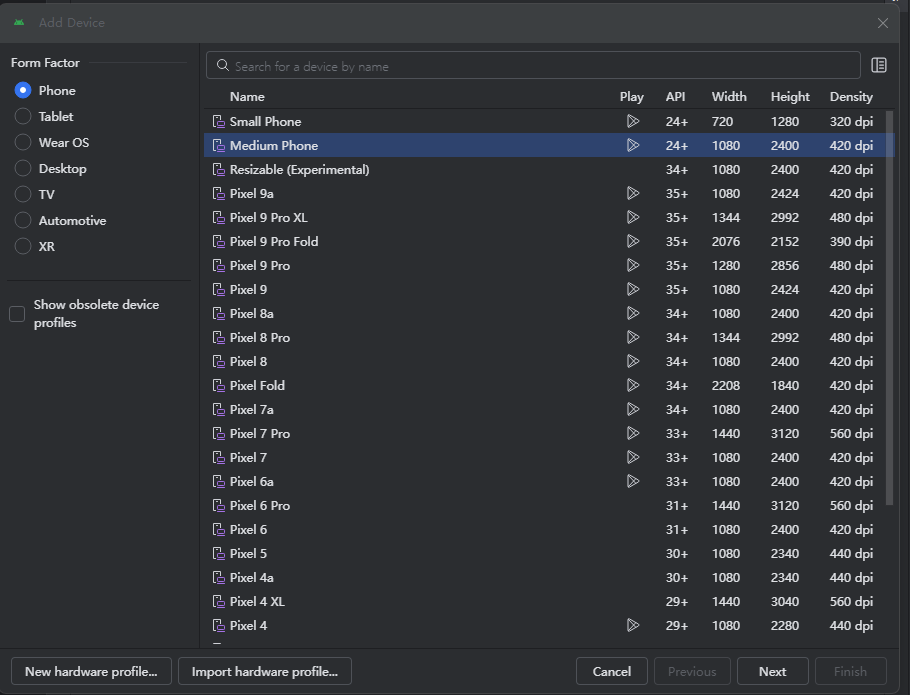This screenshot has height=695, width=910.
Task: Close the Add Device dialog
Action: [883, 23]
